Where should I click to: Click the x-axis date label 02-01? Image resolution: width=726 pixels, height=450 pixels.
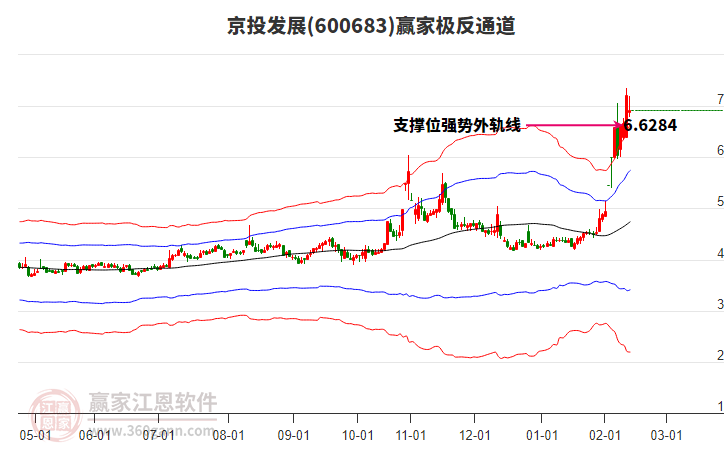pyautogui.click(x=604, y=435)
